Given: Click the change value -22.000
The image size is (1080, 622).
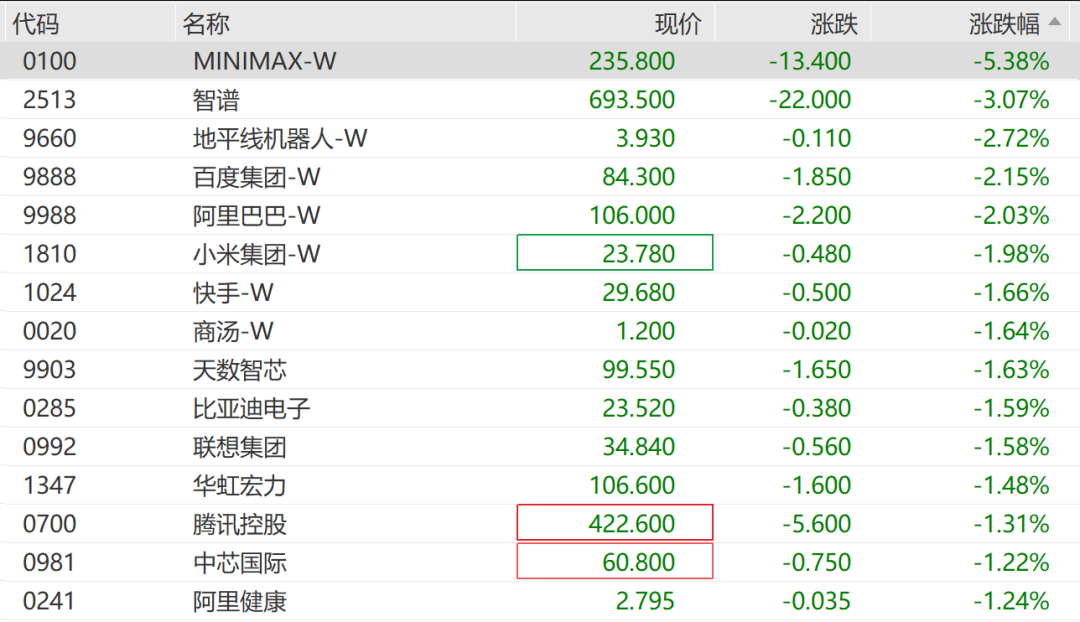Looking at the screenshot, I should pyautogui.click(x=810, y=100).
